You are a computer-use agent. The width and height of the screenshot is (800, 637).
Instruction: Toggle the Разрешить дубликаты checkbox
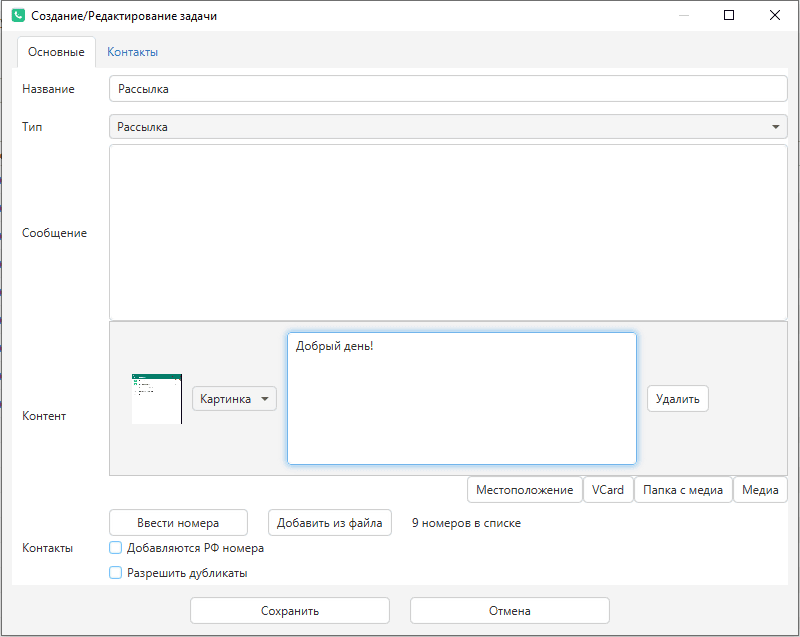click(116, 573)
